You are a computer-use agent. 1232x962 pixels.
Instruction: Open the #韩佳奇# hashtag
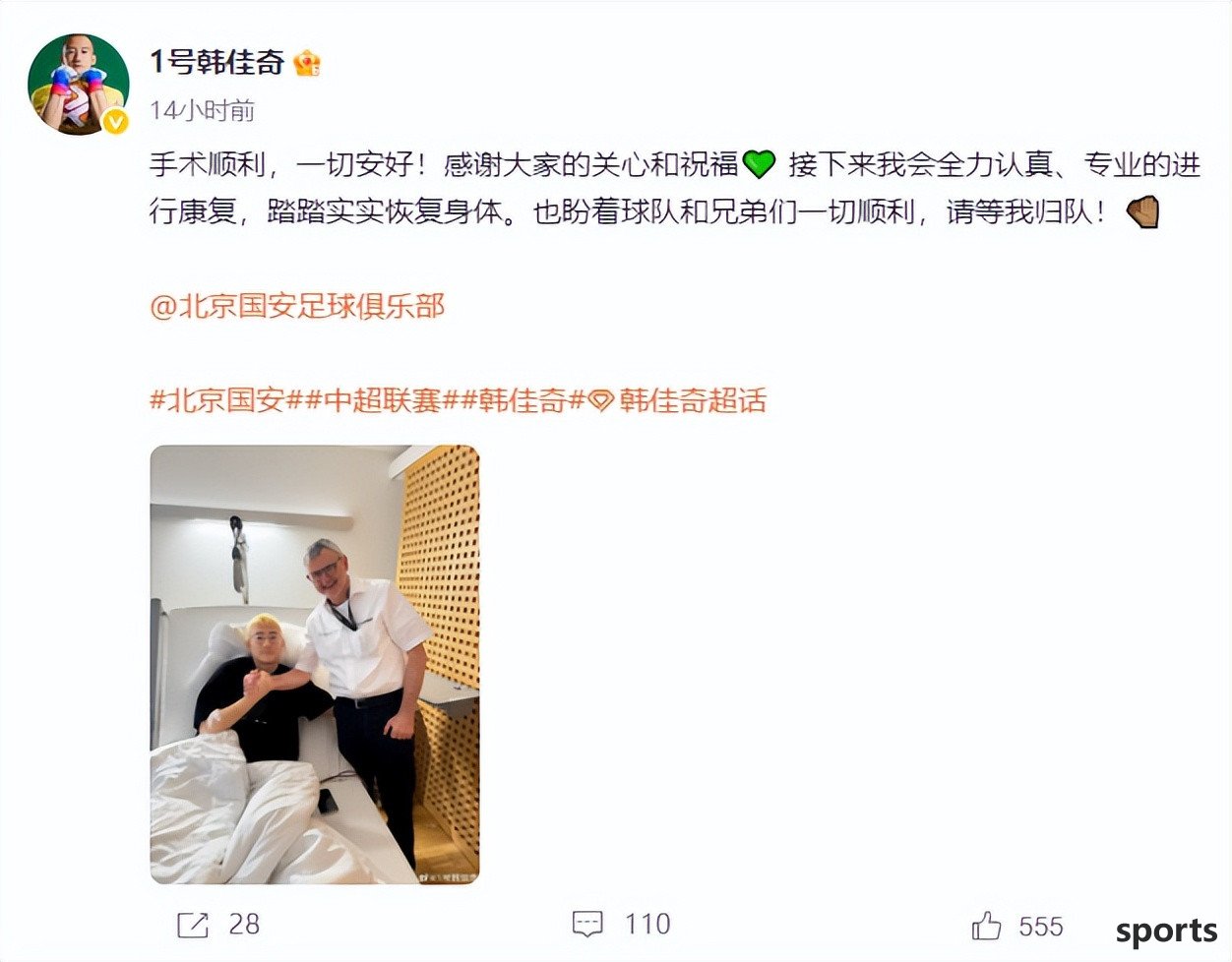click(524, 400)
